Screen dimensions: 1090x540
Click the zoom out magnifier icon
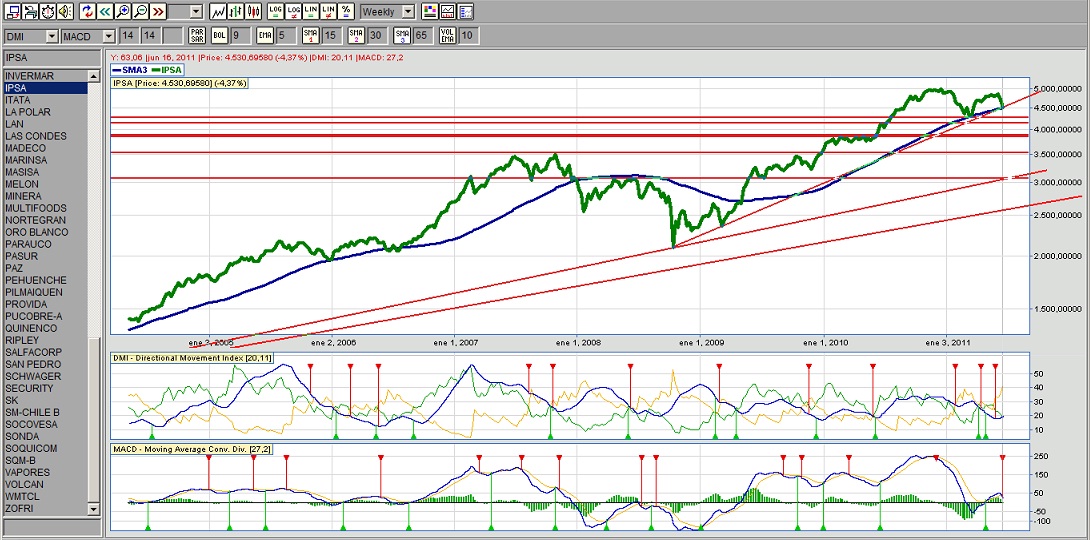140,12
